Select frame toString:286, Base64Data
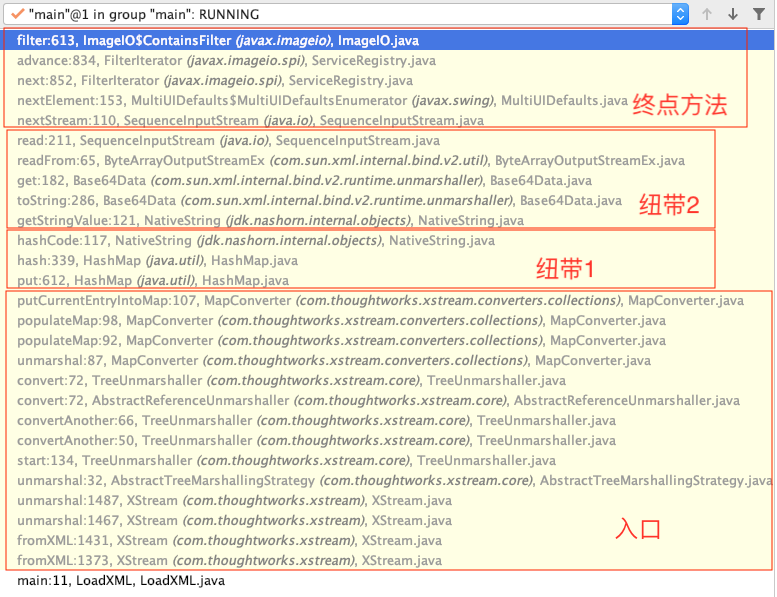Viewport: 777px width, 597px height. click(388, 200)
